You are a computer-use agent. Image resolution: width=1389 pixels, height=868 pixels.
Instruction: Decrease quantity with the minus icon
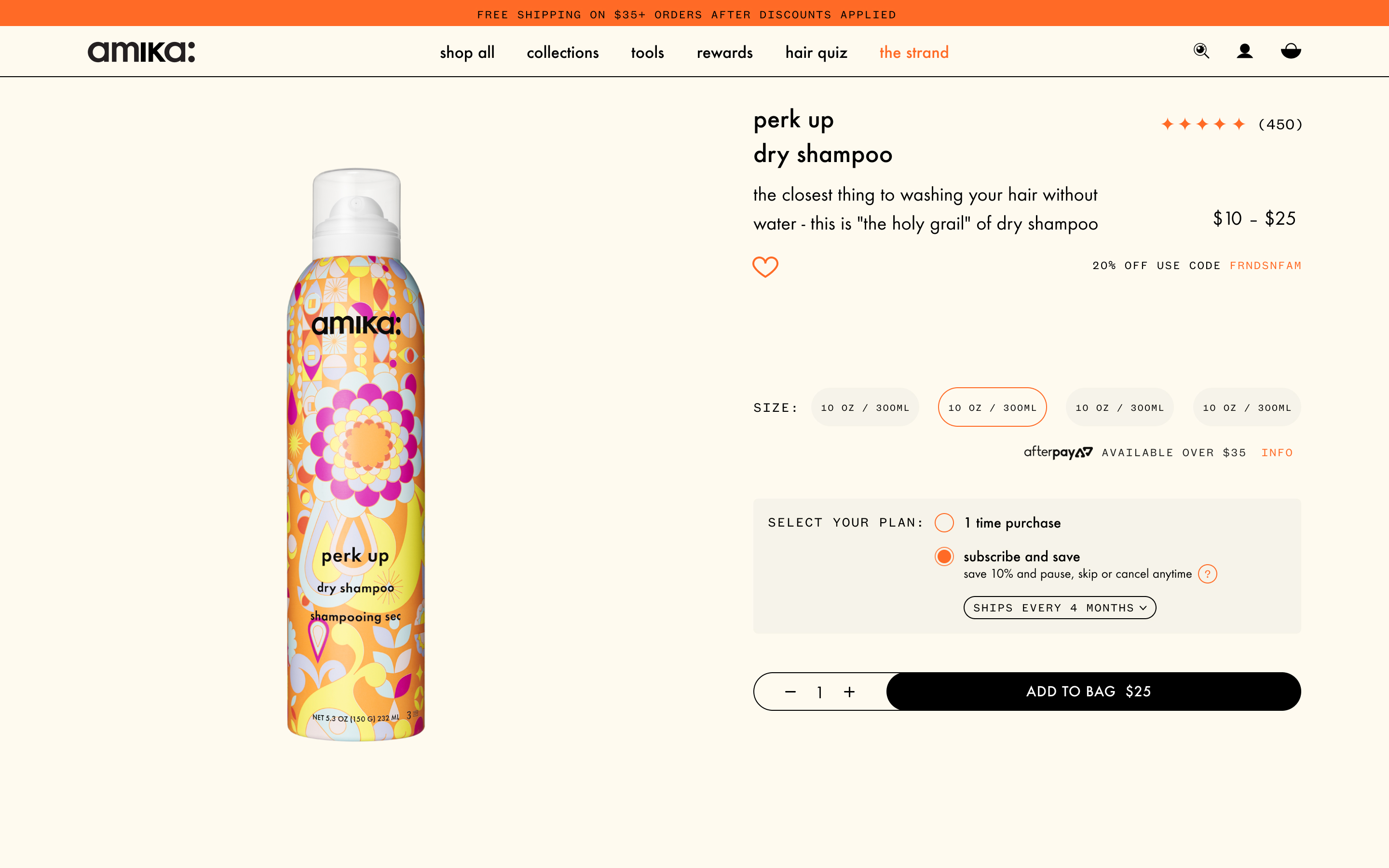pyautogui.click(x=790, y=692)
